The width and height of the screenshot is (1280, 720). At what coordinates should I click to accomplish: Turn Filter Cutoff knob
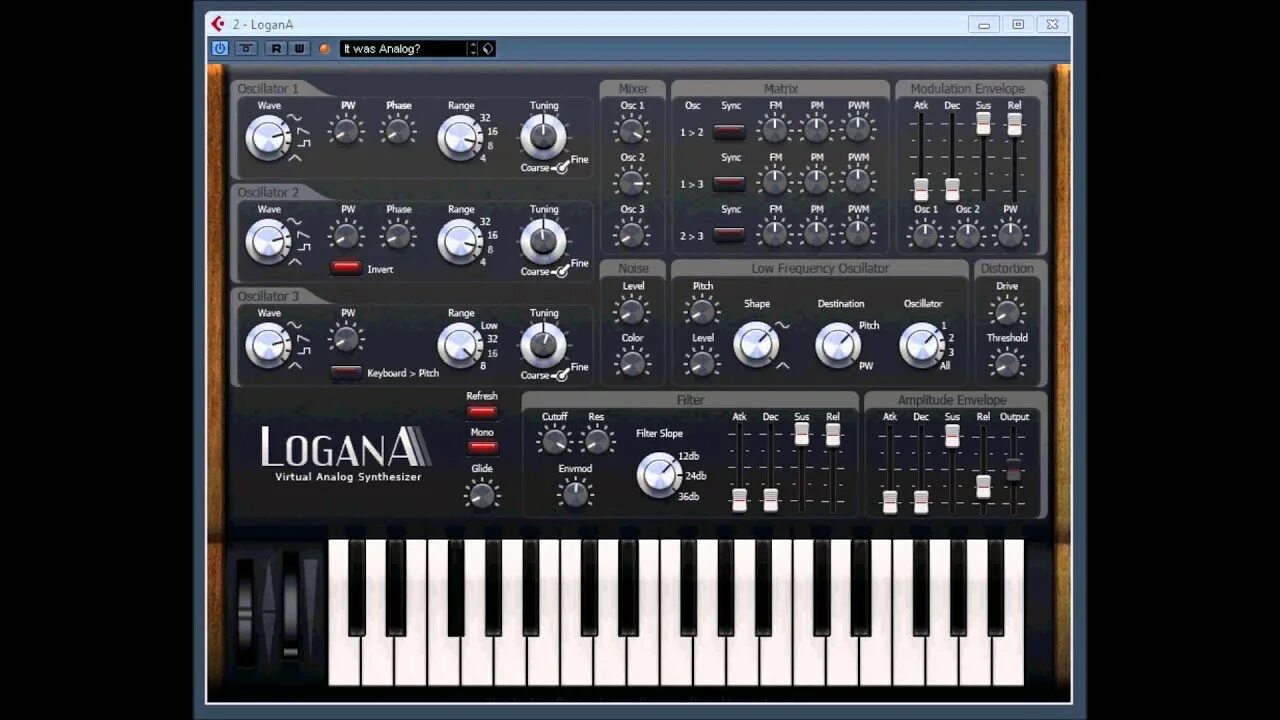(553, 441)
